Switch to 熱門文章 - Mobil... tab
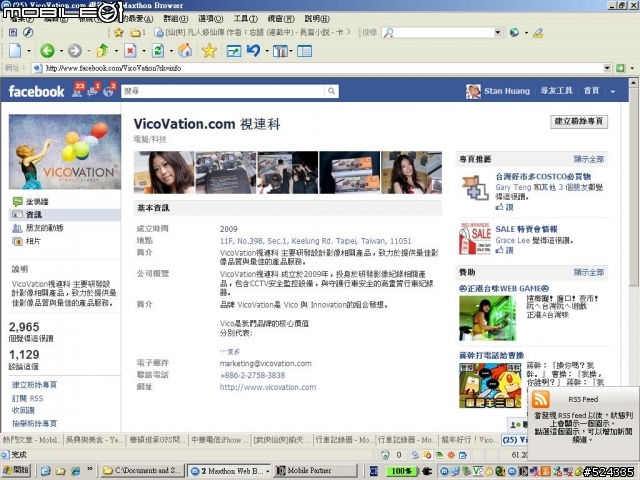 32,440
